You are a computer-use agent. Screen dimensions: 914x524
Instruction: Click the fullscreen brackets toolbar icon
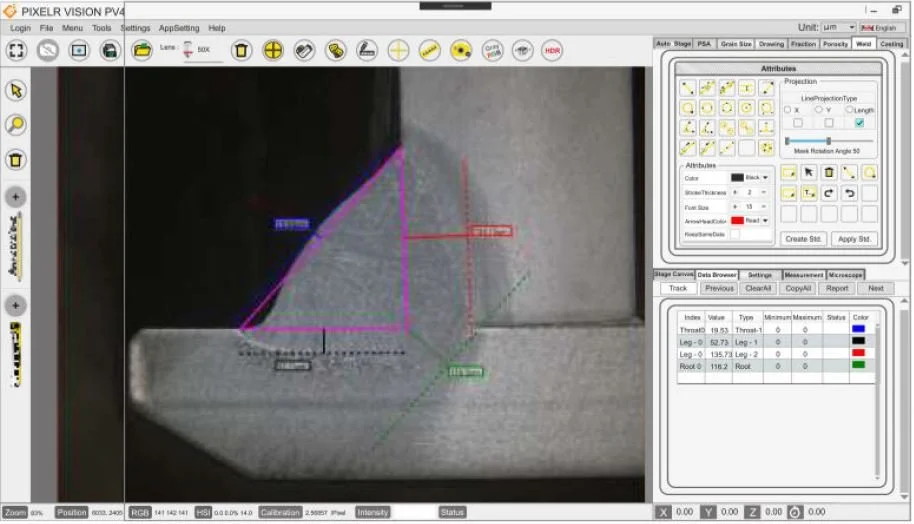[x=16, y=51]
